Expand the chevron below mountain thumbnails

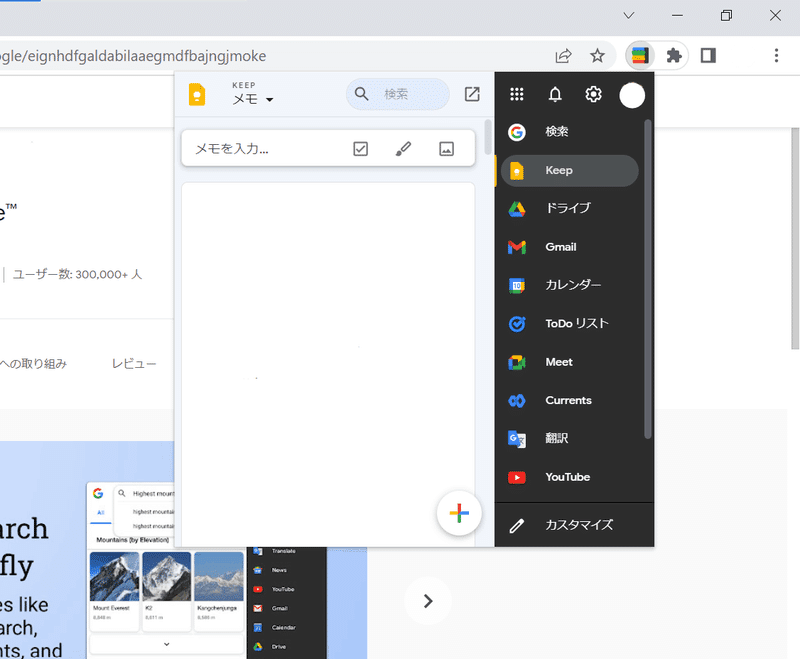(166, 644)
